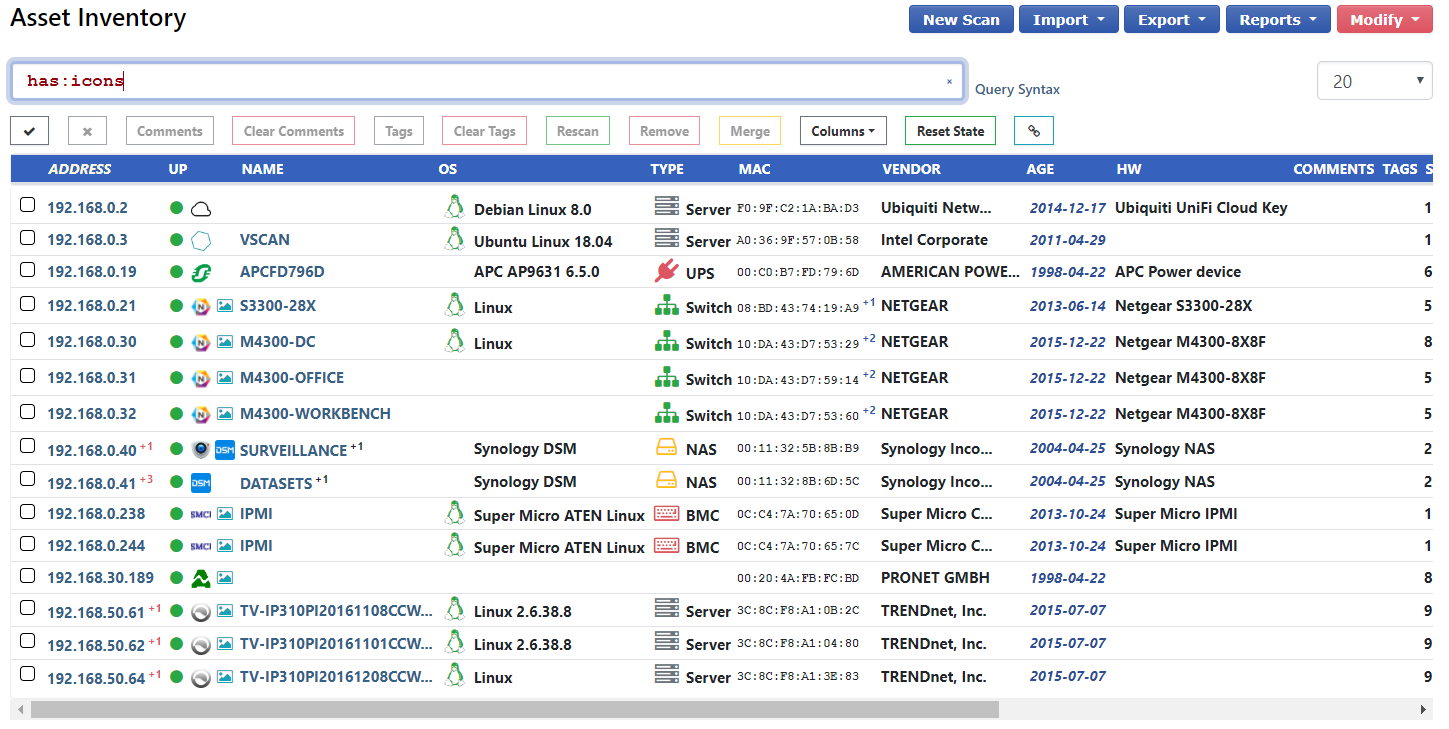This screenshot has width=1449, height=729.
Task: Click the screenshot icon beside S3300-28X
Action: tap(224, 306)
